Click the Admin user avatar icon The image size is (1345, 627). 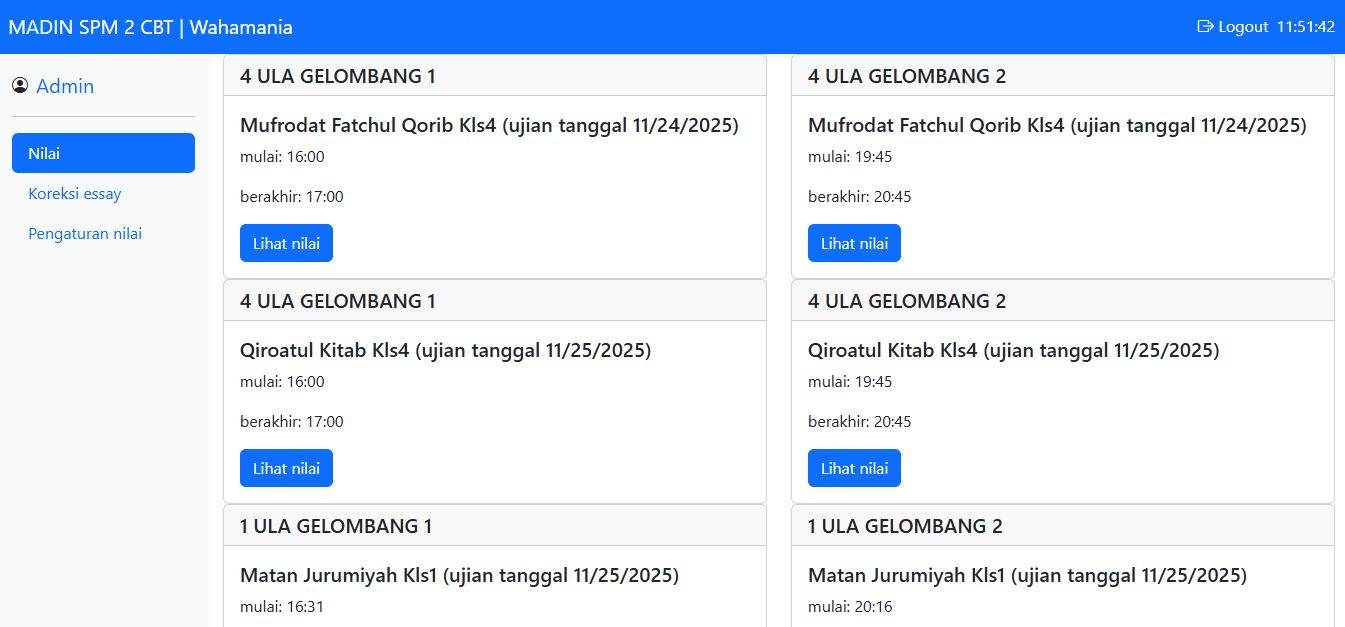click(20, 86)
